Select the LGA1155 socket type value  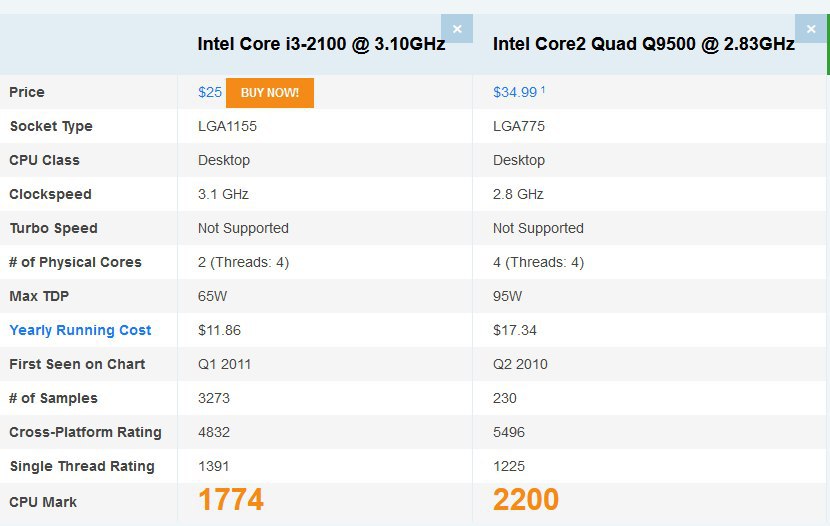click(227, 126)
